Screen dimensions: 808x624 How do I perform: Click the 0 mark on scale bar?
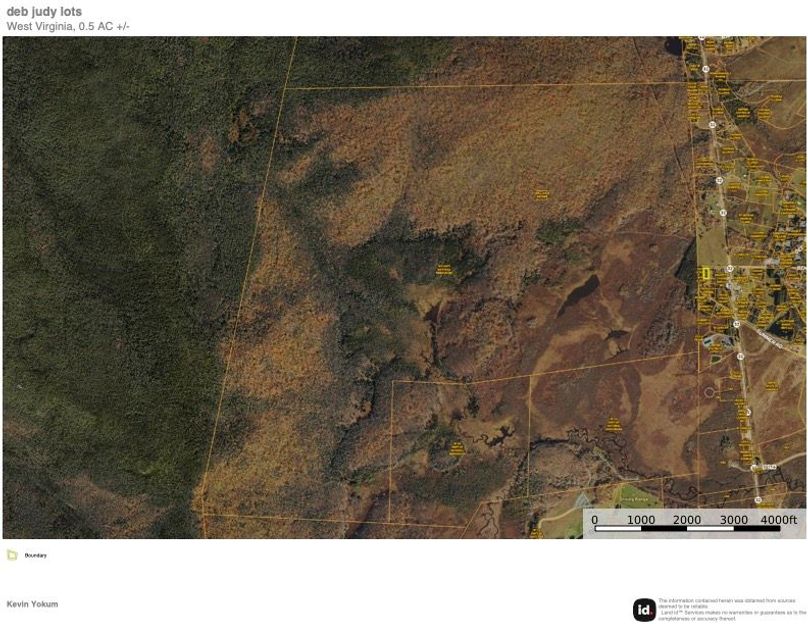coord(594,520)
